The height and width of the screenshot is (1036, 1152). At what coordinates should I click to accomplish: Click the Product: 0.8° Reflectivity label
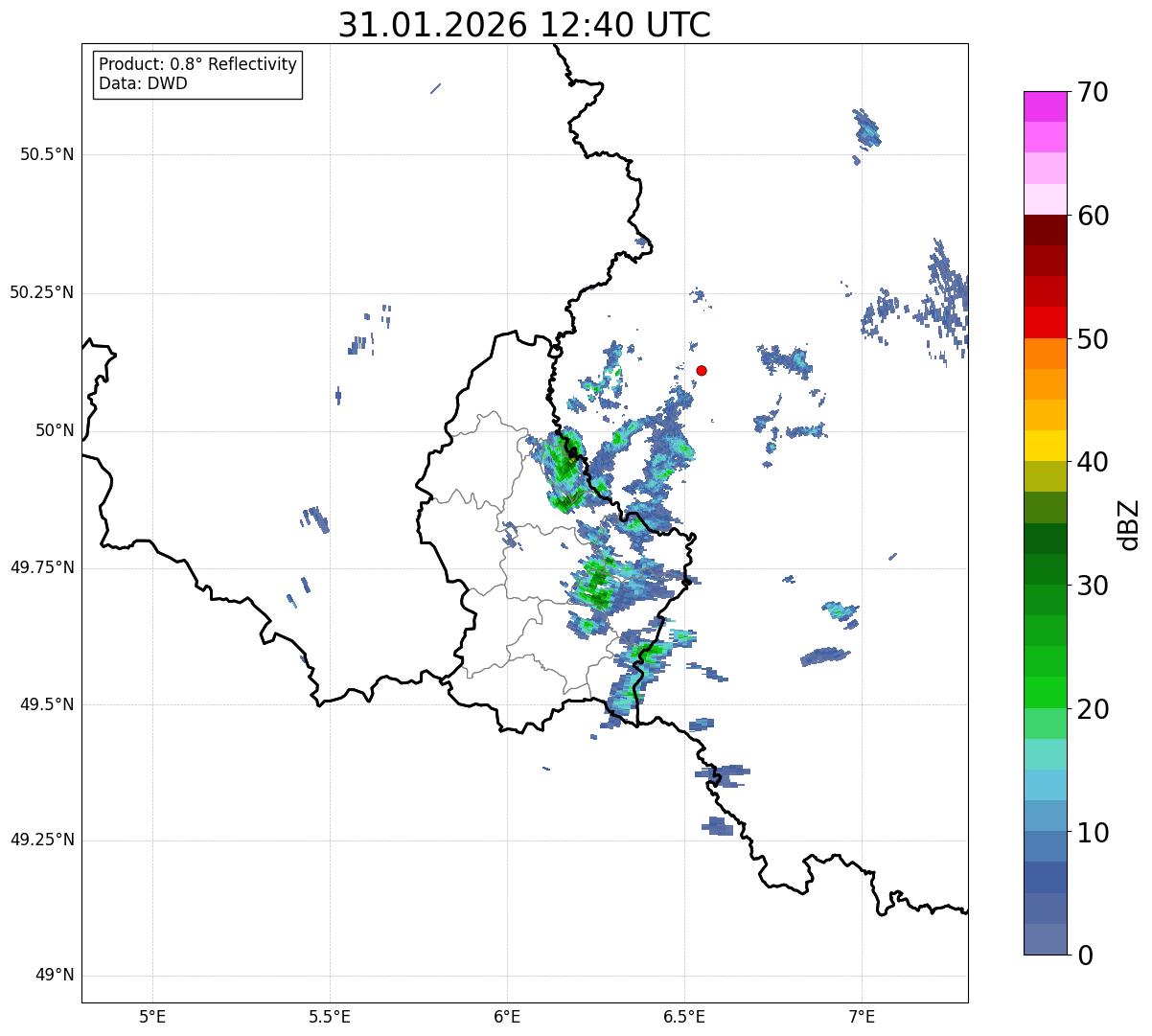pos(198,64)
